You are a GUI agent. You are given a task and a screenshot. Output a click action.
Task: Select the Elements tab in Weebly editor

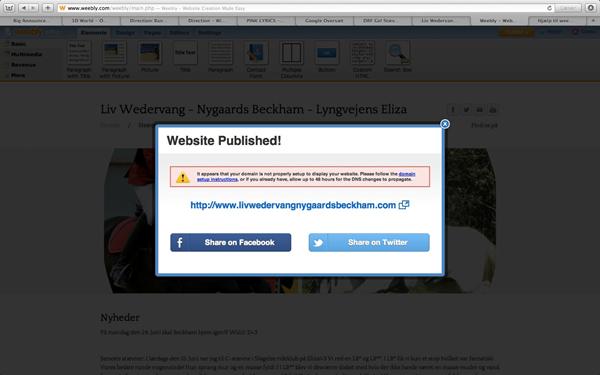click(x=94, y=33)
